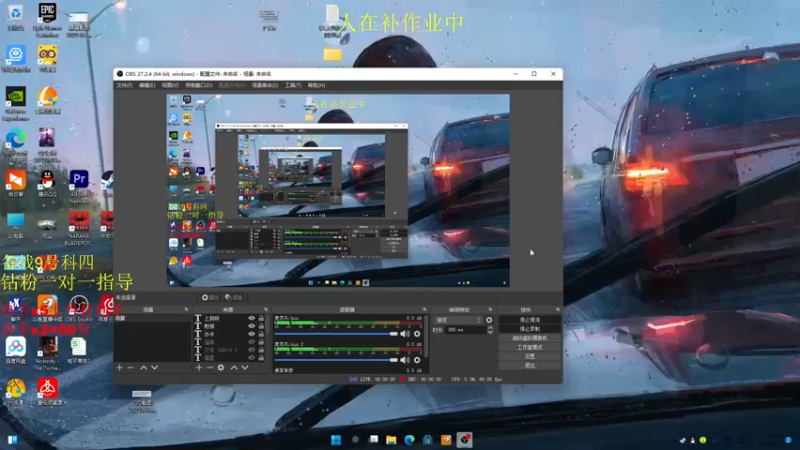Viewport: 800px width, 450px height.
Task: Mute the first mixer audio channel
Action: 405,334
